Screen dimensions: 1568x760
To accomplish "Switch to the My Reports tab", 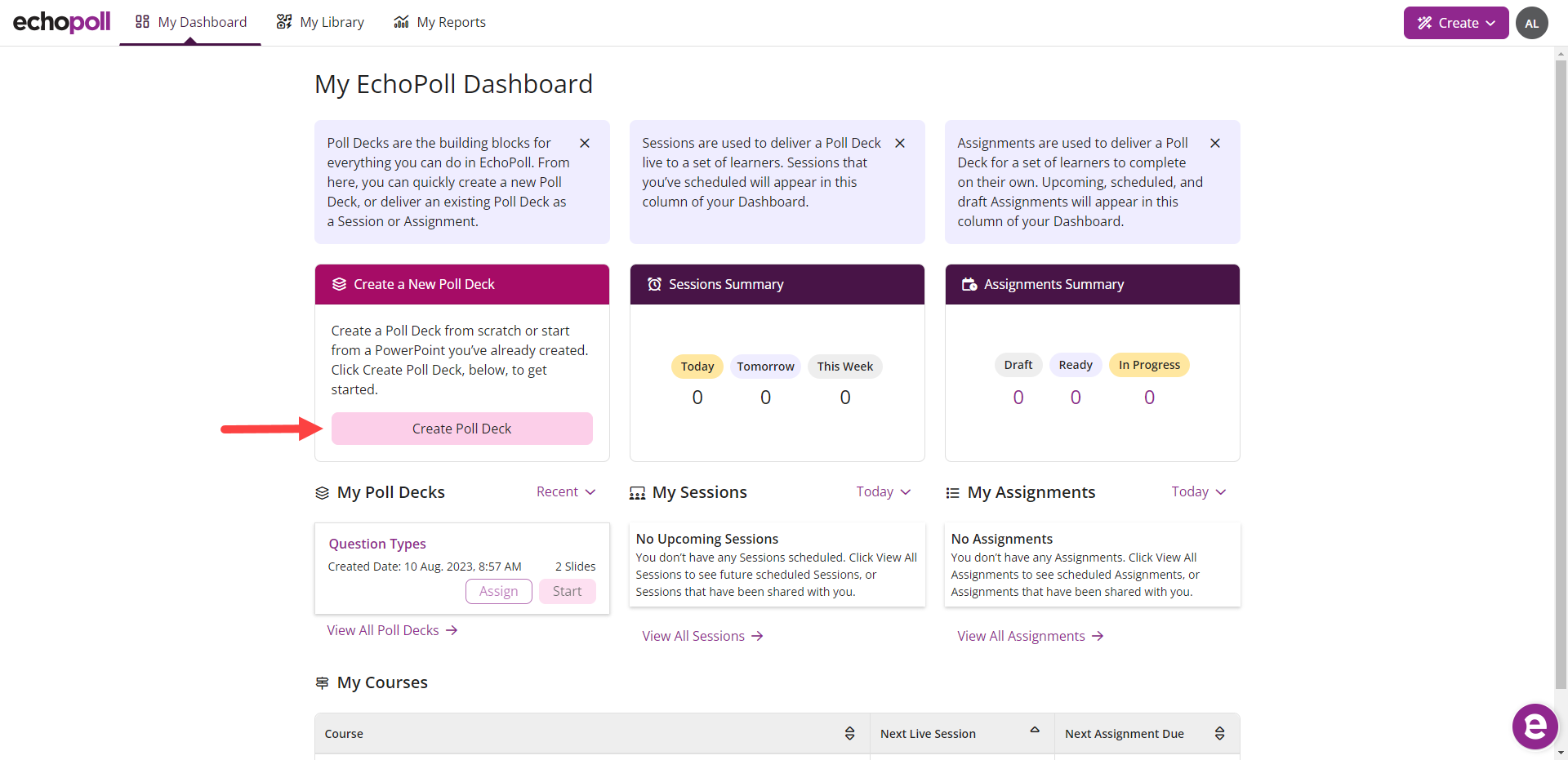I will (x=450, y=22).
